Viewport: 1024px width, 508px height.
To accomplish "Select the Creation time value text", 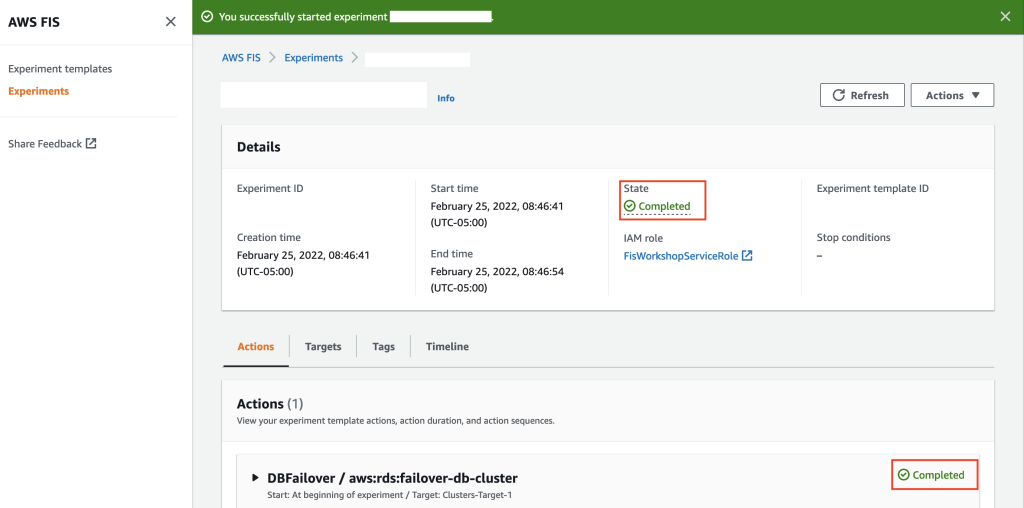I will [x=303, y=263].
